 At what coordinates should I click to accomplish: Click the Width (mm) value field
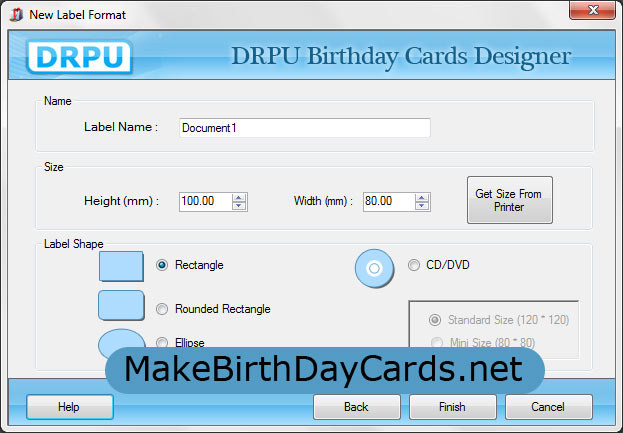point(389,201)
